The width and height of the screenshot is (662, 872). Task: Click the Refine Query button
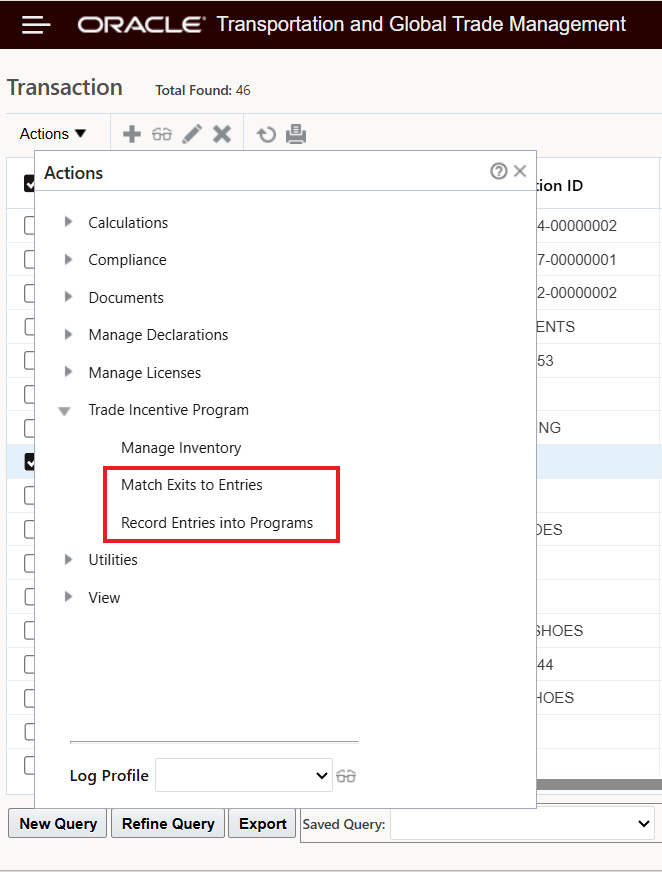coord(168,824)
